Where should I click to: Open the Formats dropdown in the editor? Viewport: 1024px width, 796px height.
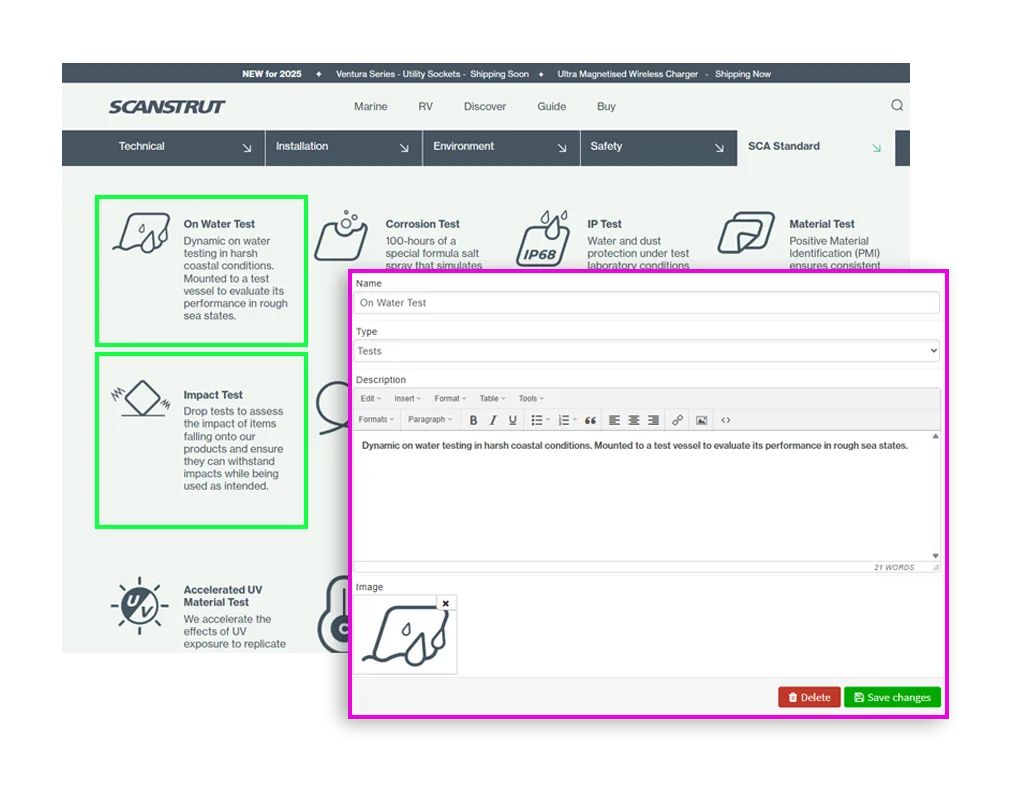[376, 419]
